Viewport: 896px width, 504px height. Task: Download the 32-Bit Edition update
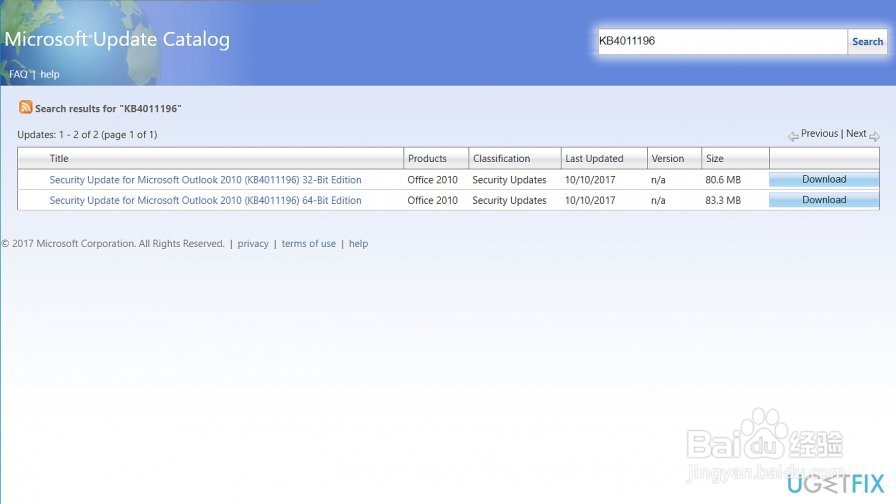click(824, 179)
